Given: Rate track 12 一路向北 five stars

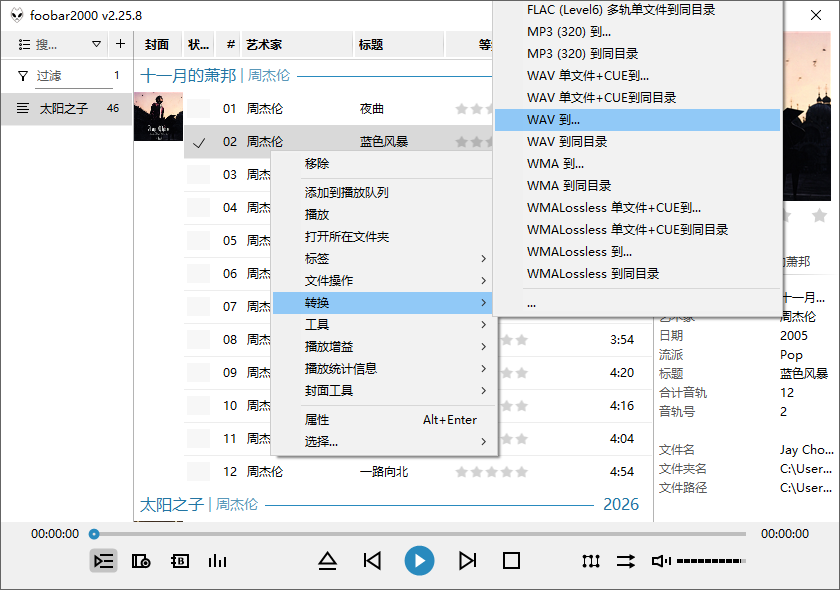Looking at the screenshot, I should (522, 472).
